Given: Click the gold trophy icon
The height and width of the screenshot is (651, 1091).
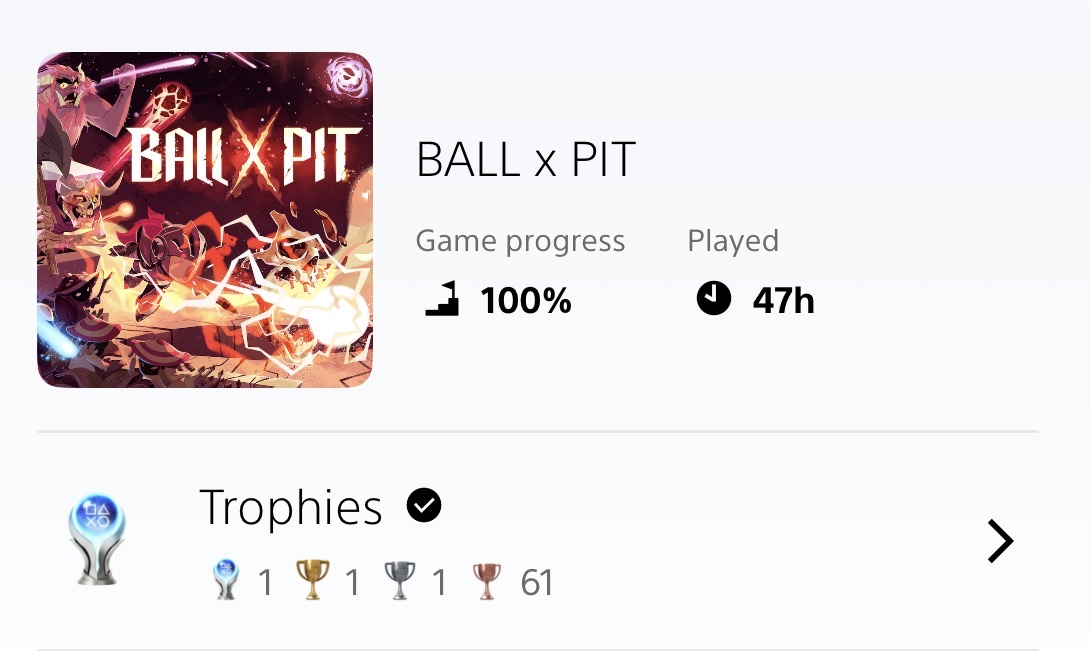Looking at the screenshot, I should tap(313, 581).
